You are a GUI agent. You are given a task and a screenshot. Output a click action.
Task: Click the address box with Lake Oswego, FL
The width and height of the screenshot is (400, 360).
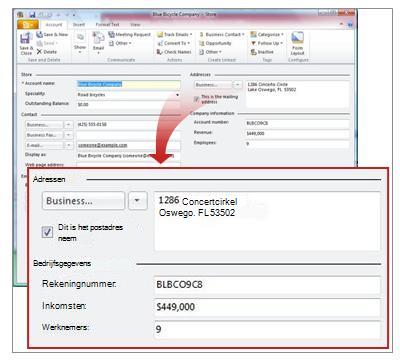pos(298,94)
